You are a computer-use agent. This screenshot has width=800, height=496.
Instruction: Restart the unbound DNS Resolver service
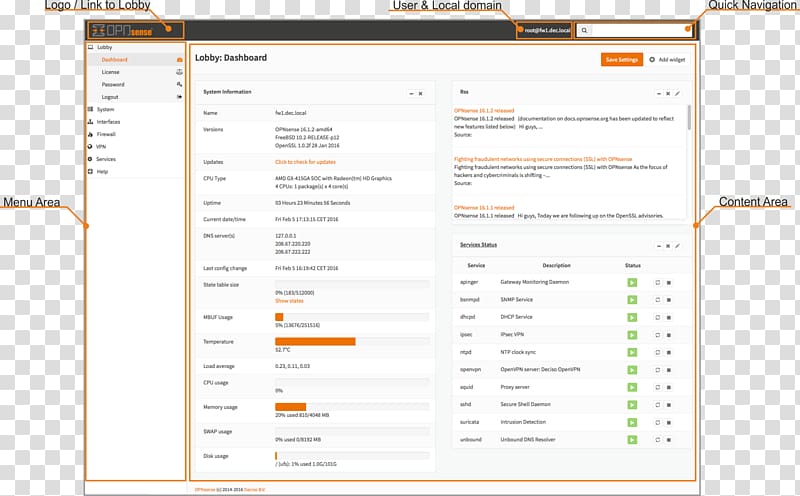(658, 440)
